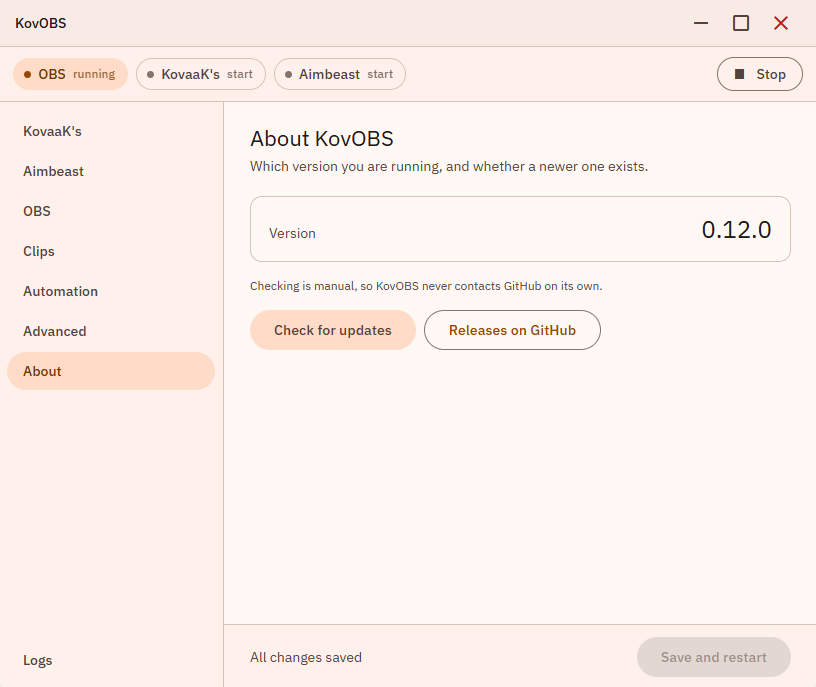Click the Version label in the card

292,233
